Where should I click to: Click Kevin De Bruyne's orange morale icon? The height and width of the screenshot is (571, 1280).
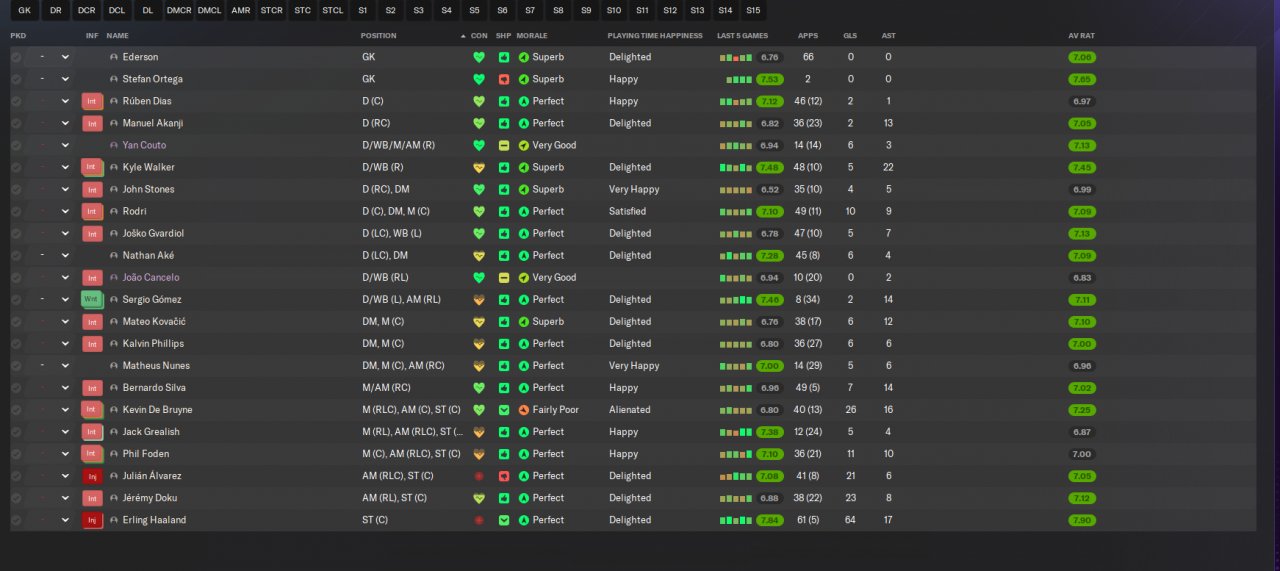point(524,410)
